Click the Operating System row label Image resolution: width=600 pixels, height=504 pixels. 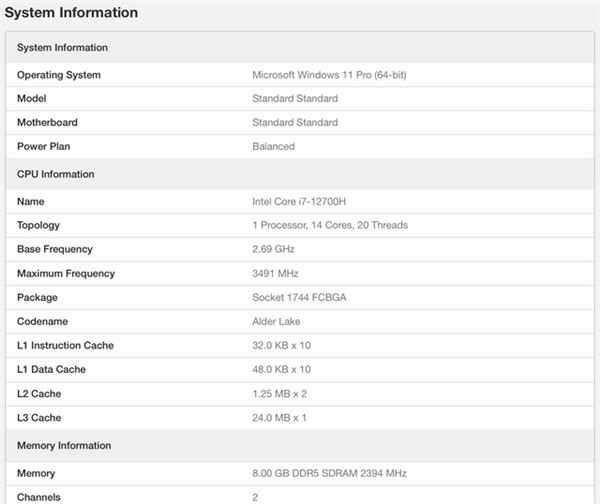[x=59, y=75]
